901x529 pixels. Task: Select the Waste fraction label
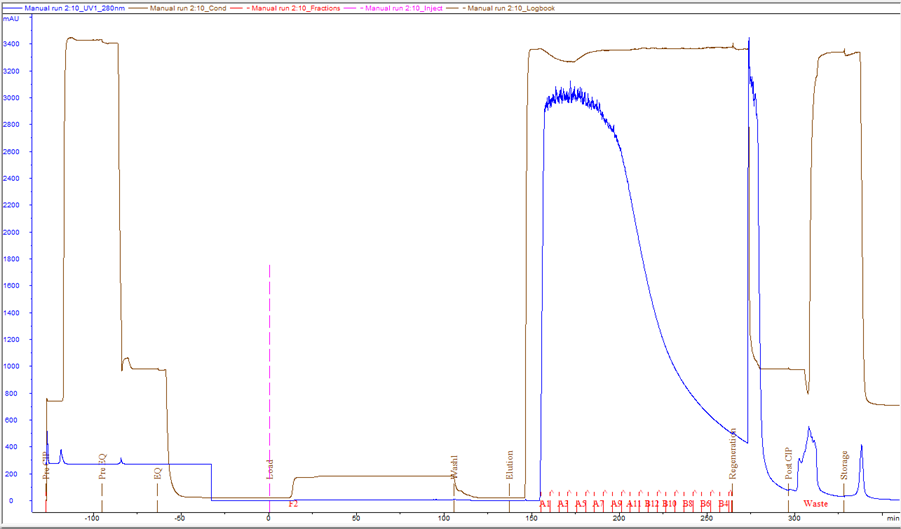(815, 505)
